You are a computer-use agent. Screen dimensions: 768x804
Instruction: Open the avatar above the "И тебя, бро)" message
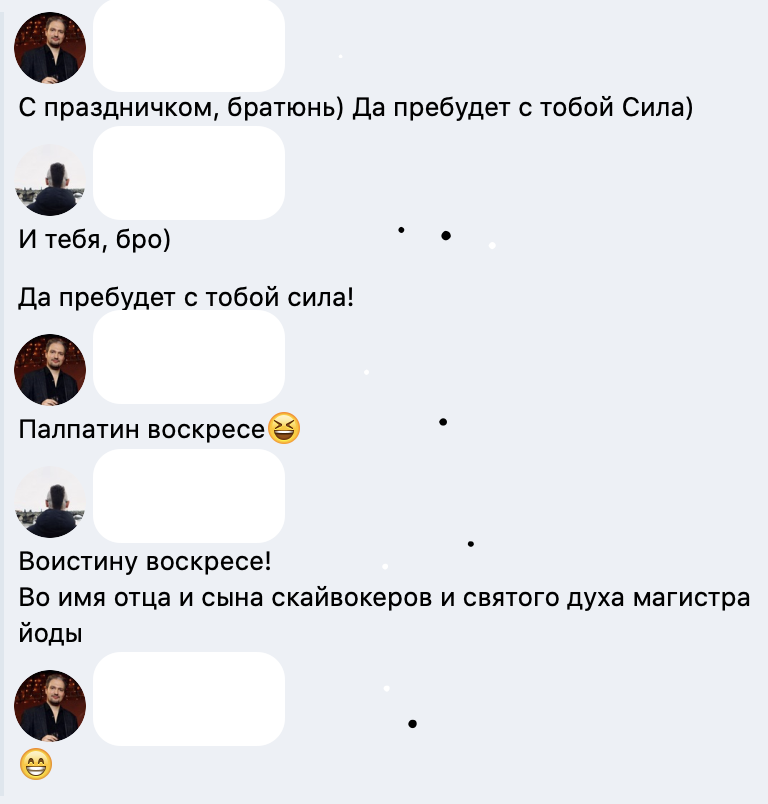pos(50,180)
